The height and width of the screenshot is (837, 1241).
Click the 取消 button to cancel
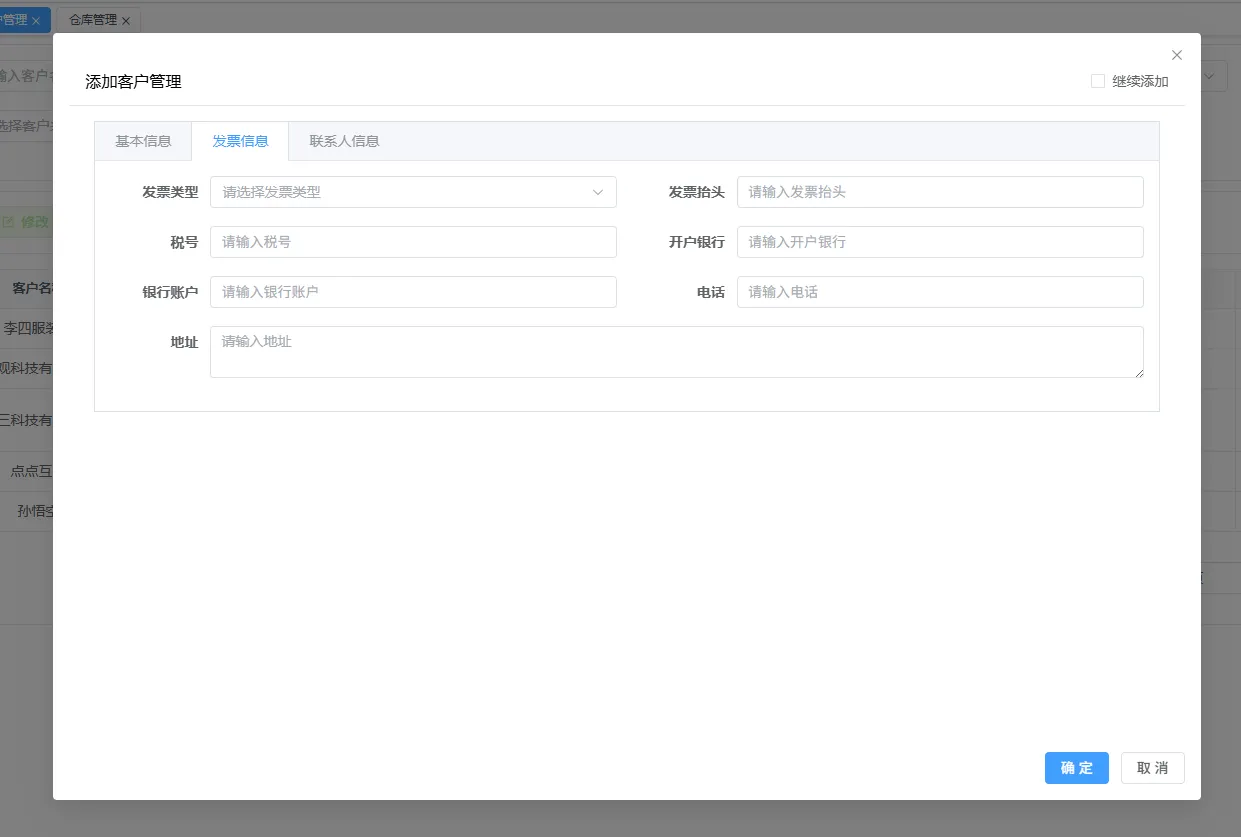[1152, 768]
